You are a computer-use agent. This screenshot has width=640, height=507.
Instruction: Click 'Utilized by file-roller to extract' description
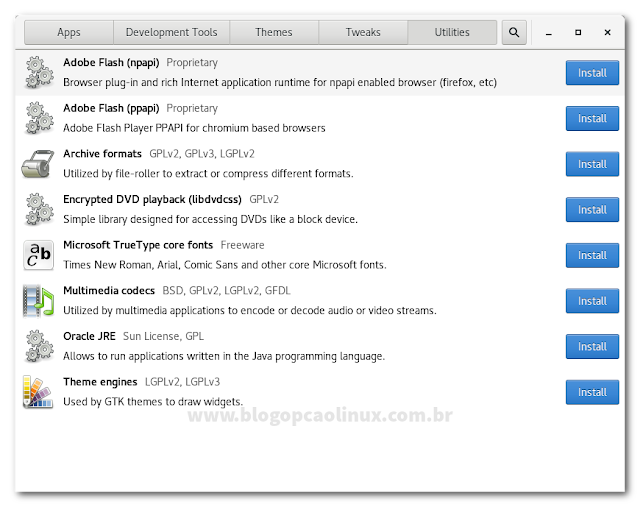point(208,173)
